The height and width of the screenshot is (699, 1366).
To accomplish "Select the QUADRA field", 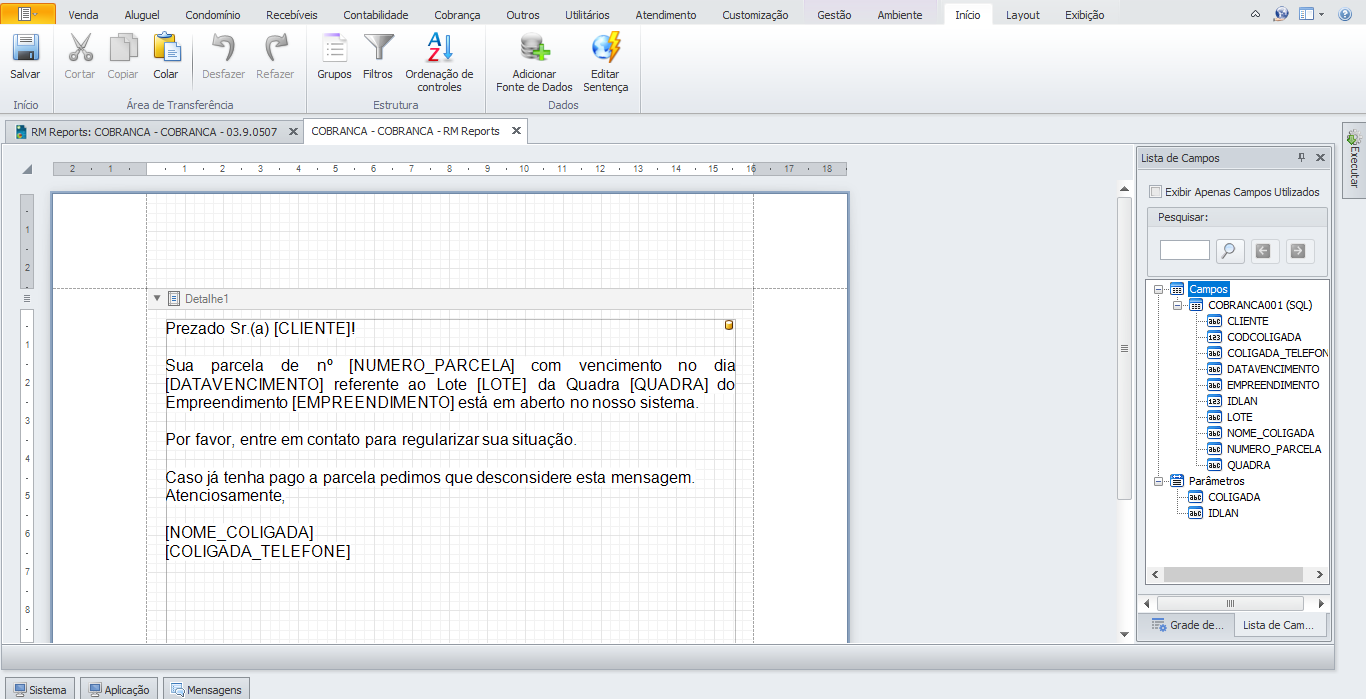I will 1249,465.
